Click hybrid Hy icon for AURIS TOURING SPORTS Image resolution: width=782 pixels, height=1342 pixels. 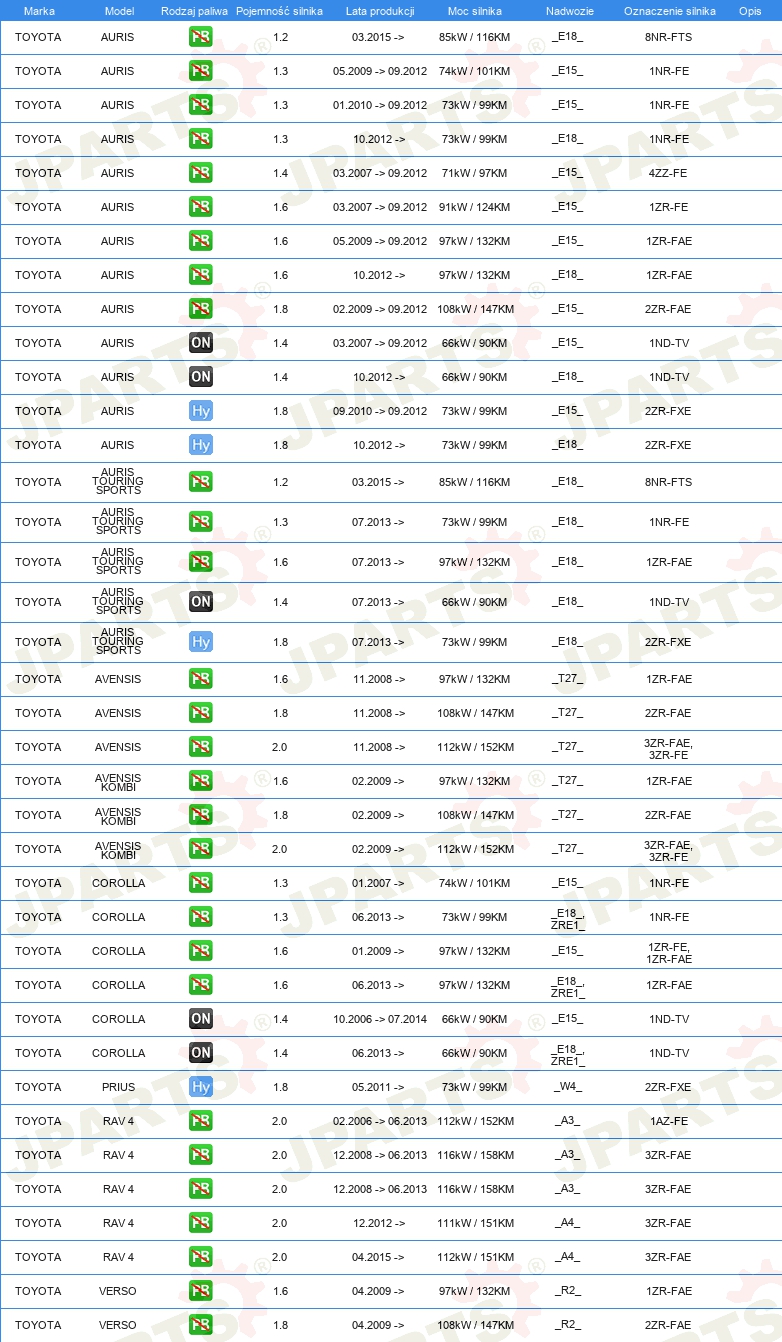point(201,642)
